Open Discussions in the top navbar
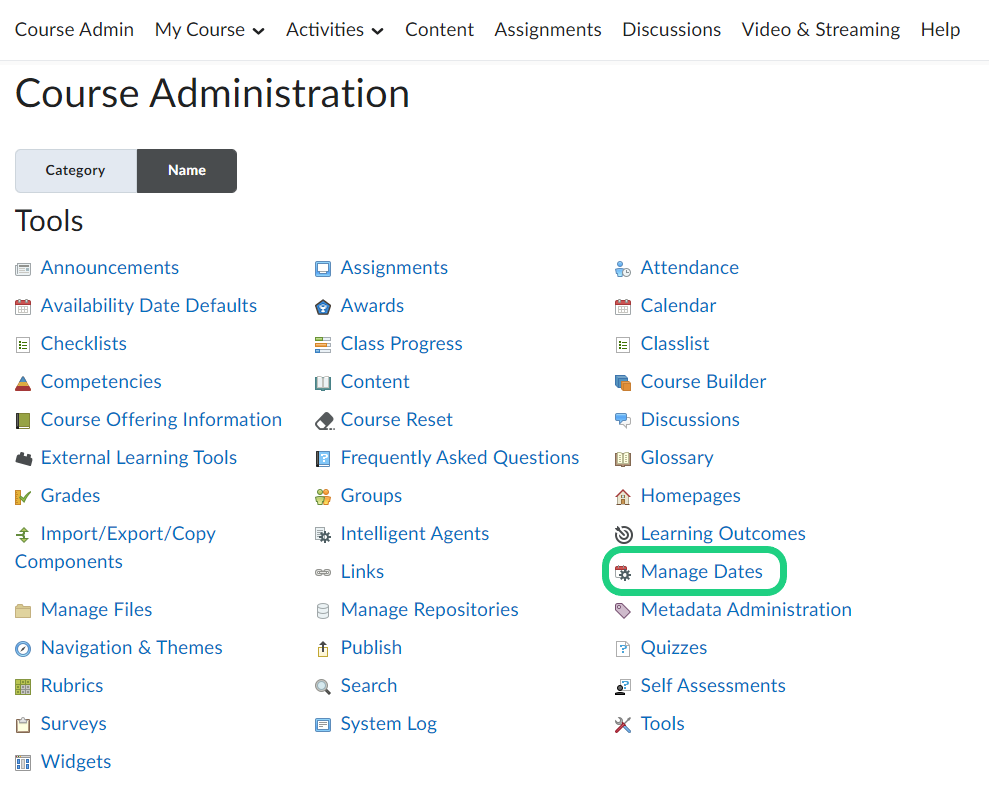Image resolution: width=989 pixels, height=801 pixels. point(671,30)
